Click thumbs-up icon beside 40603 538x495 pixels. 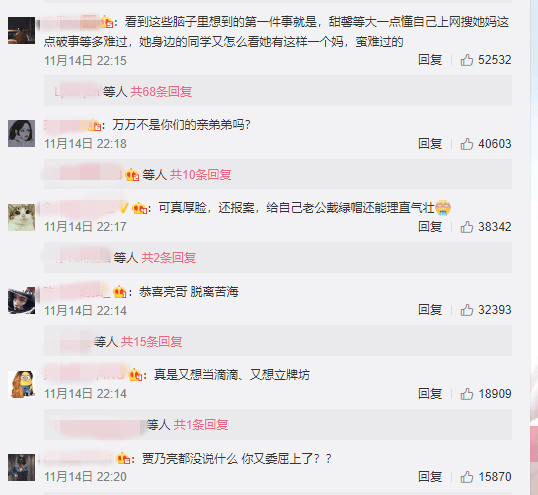[467, 144]
